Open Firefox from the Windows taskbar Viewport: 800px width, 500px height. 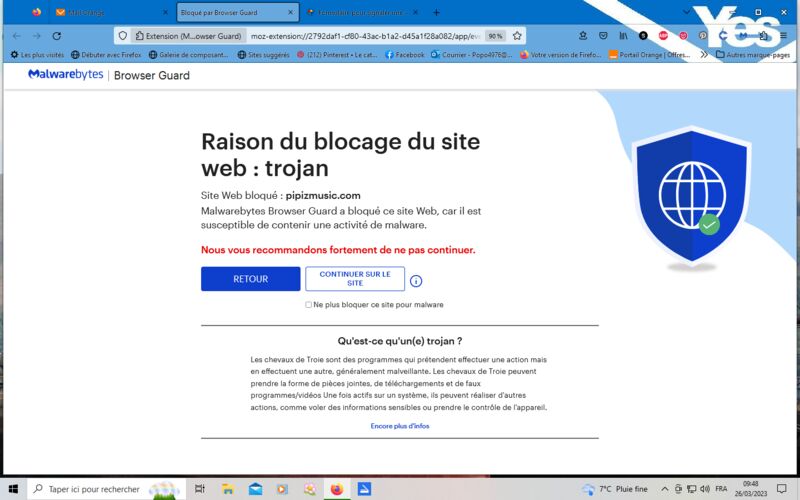[x=337, y=489]
